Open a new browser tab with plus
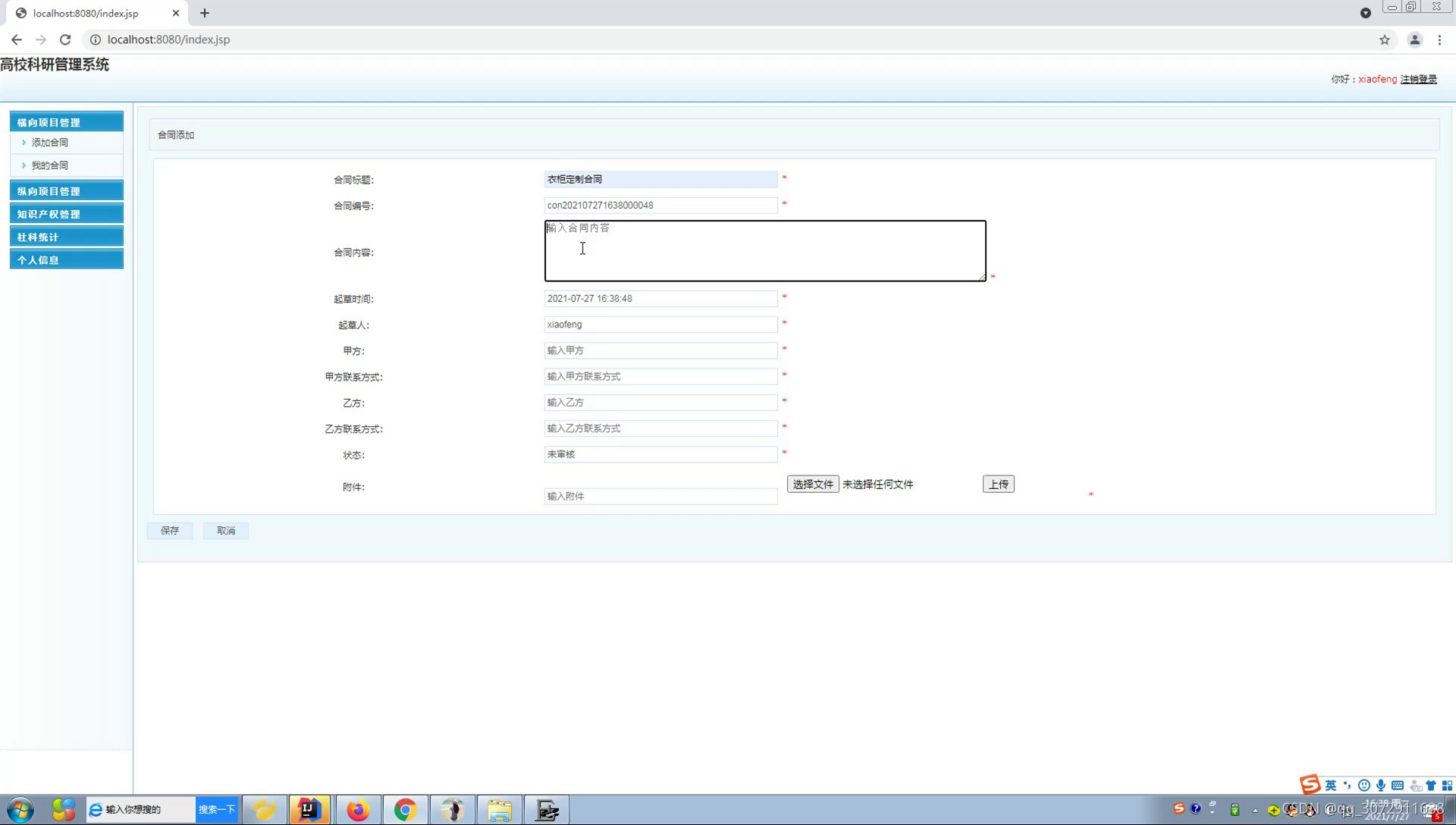This screenshot has height=825, width=1456. 205,13
